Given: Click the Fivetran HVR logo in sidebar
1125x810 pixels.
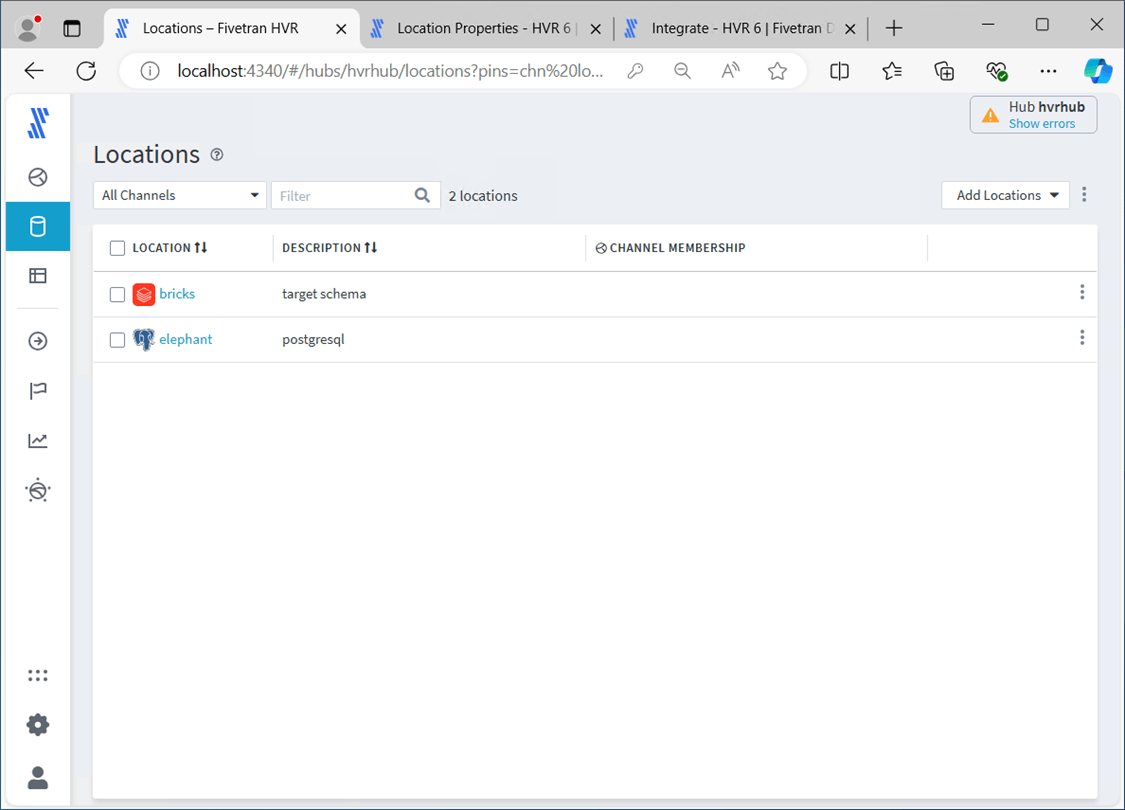Looking at the screenshot, I should [x=38, y=123].
